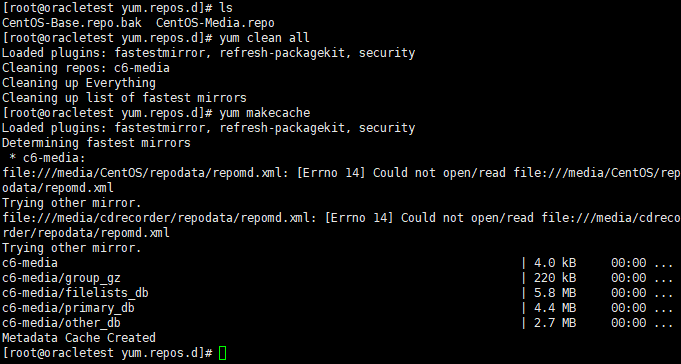The image size is (681, 364).
Task: Click the green cursor block at the prompt
Action: (222, 353)
